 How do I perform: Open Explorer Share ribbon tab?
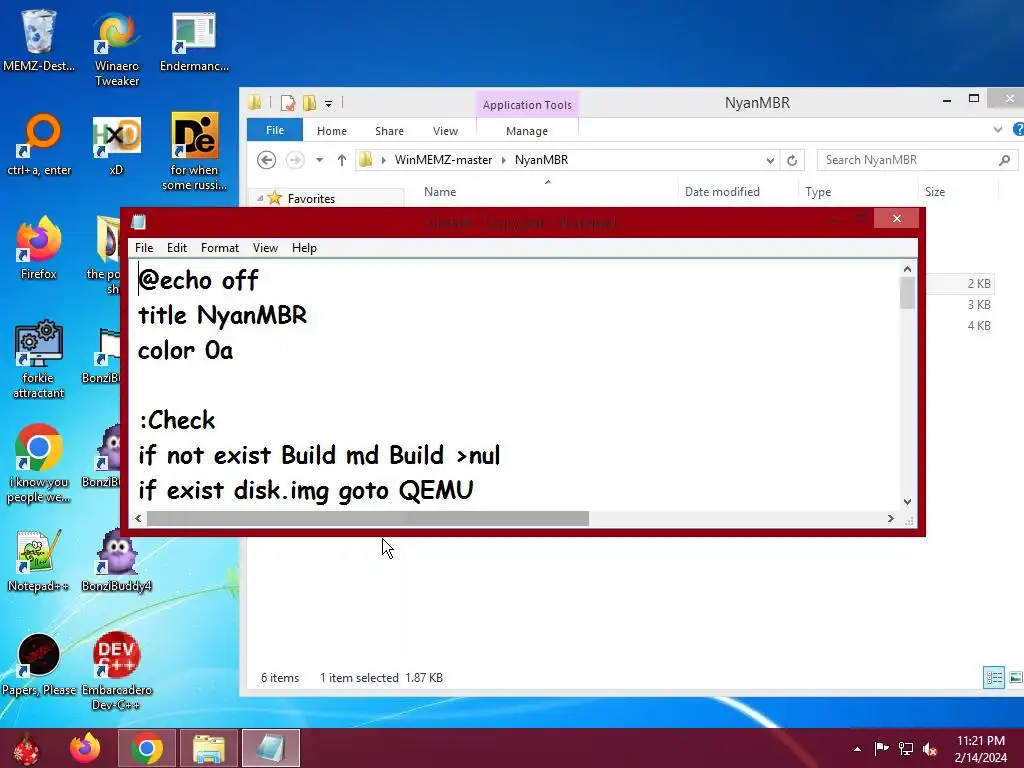coord(389,131)
